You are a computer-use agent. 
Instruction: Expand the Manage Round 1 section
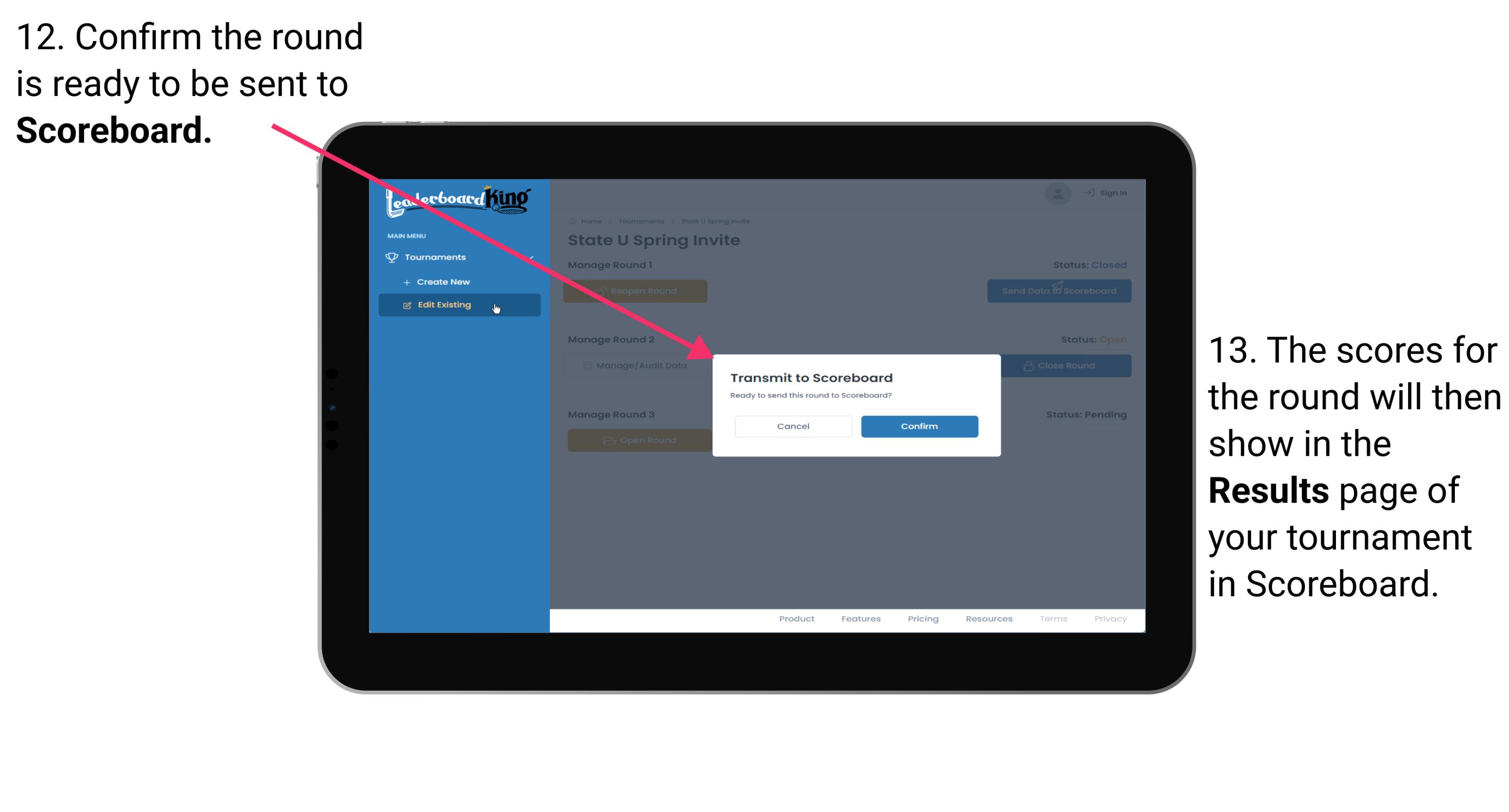pos(614,264)
